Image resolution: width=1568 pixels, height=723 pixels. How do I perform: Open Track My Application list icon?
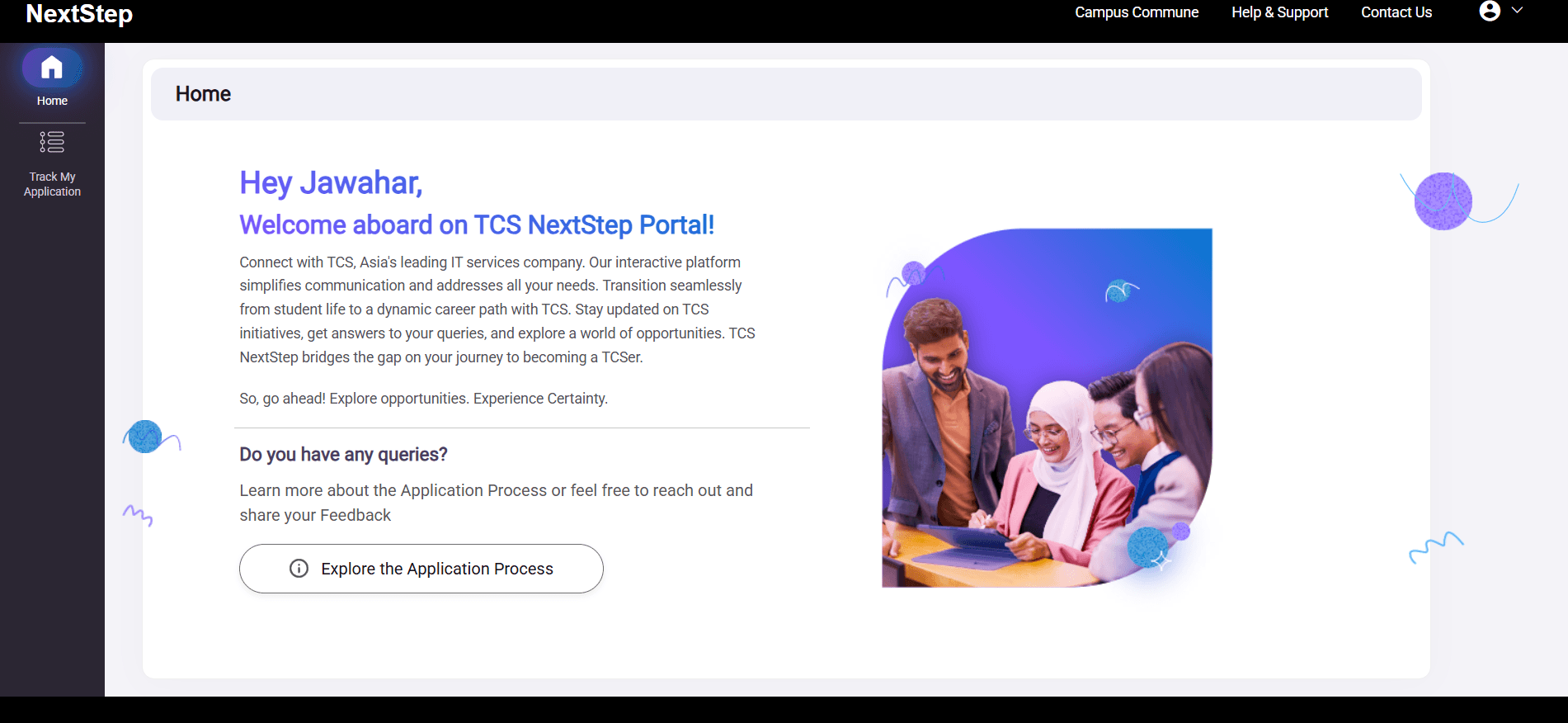pos(52,142)
